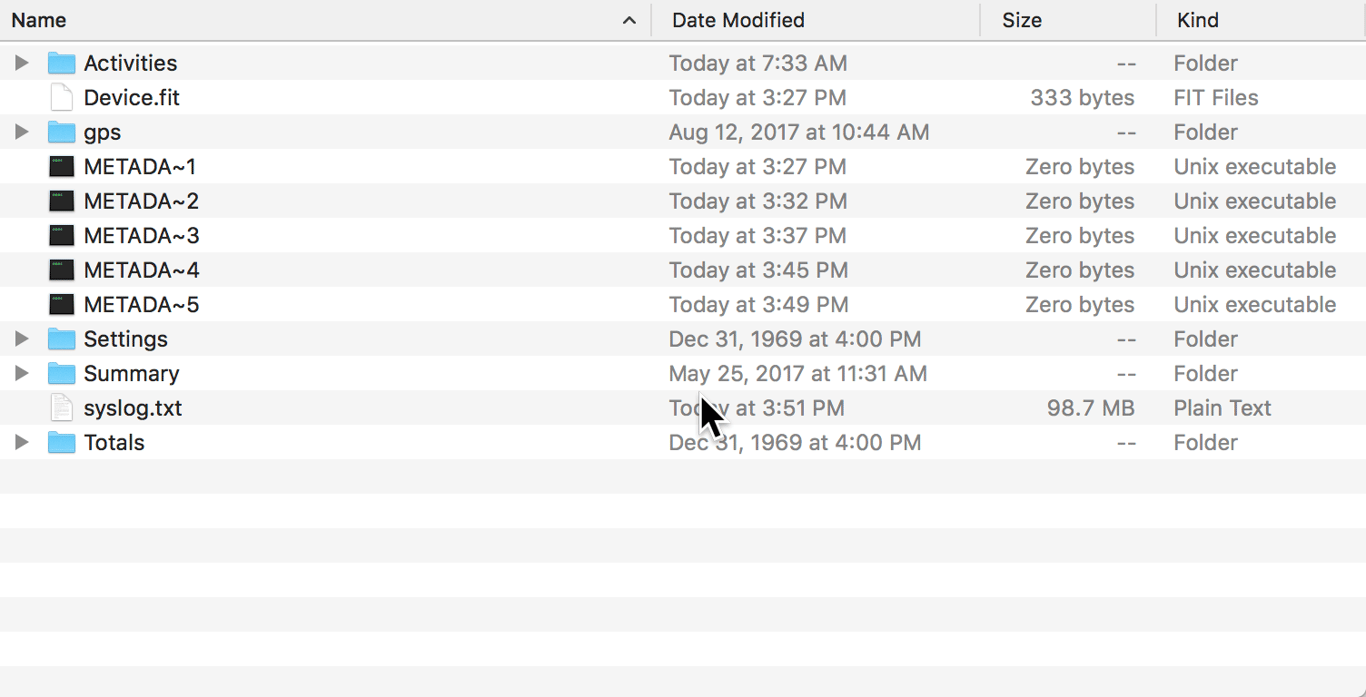Click the Settings folder icon
Screen dimensions: 1366x697
(x=62, y=339)
